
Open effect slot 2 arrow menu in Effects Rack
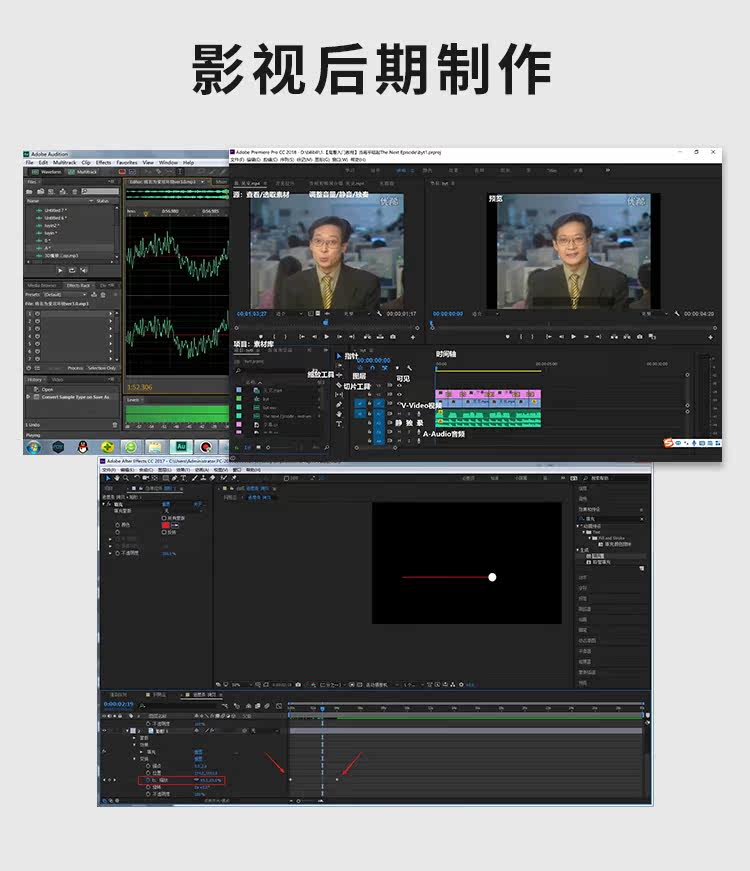point(110,321)
